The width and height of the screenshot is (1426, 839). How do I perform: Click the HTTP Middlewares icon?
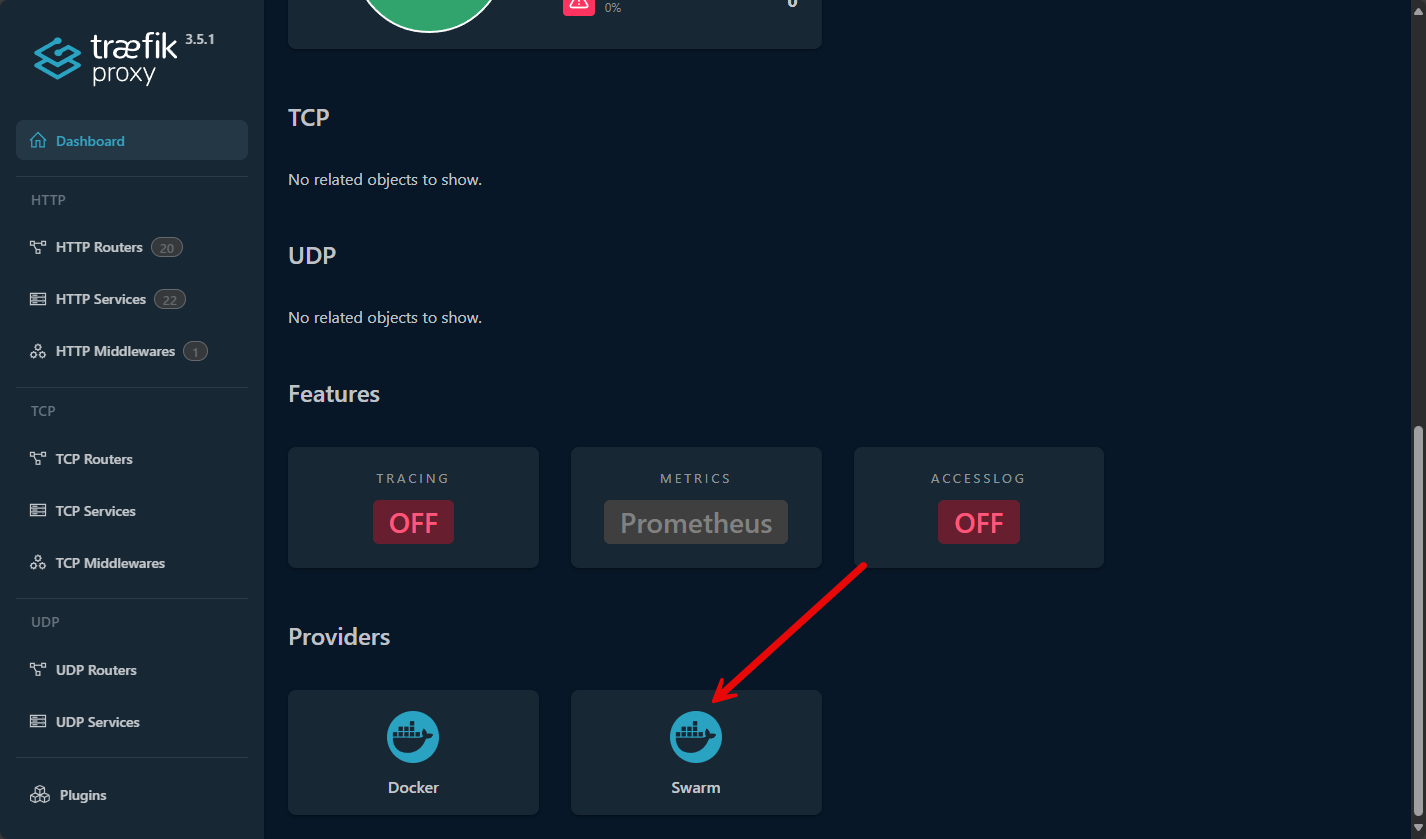tap(38, 351)
